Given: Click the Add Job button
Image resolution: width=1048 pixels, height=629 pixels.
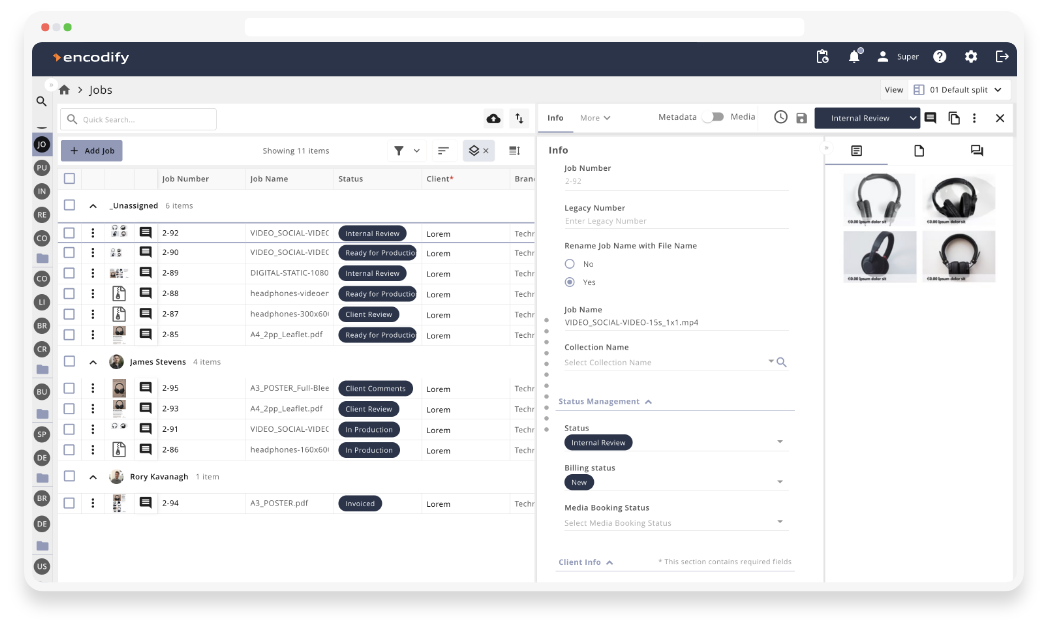Looking at the screenshot, I should tap(91, 150).
